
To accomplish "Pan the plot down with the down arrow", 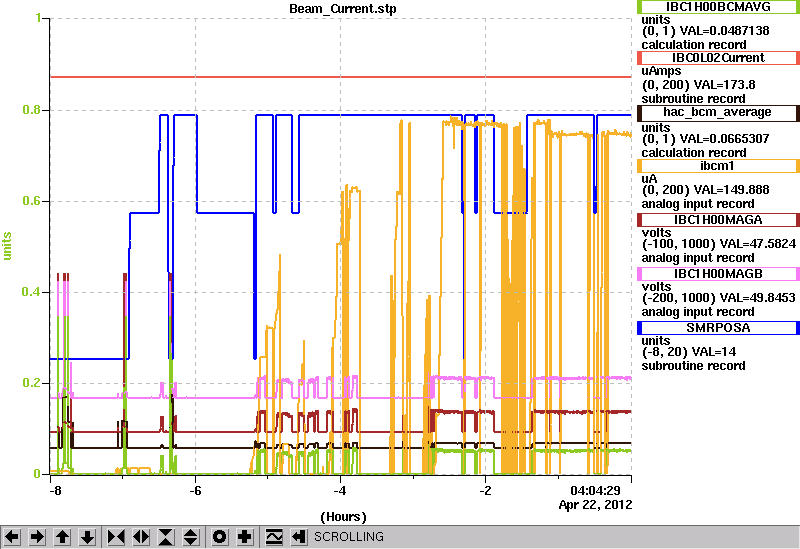I will (88, 537).
